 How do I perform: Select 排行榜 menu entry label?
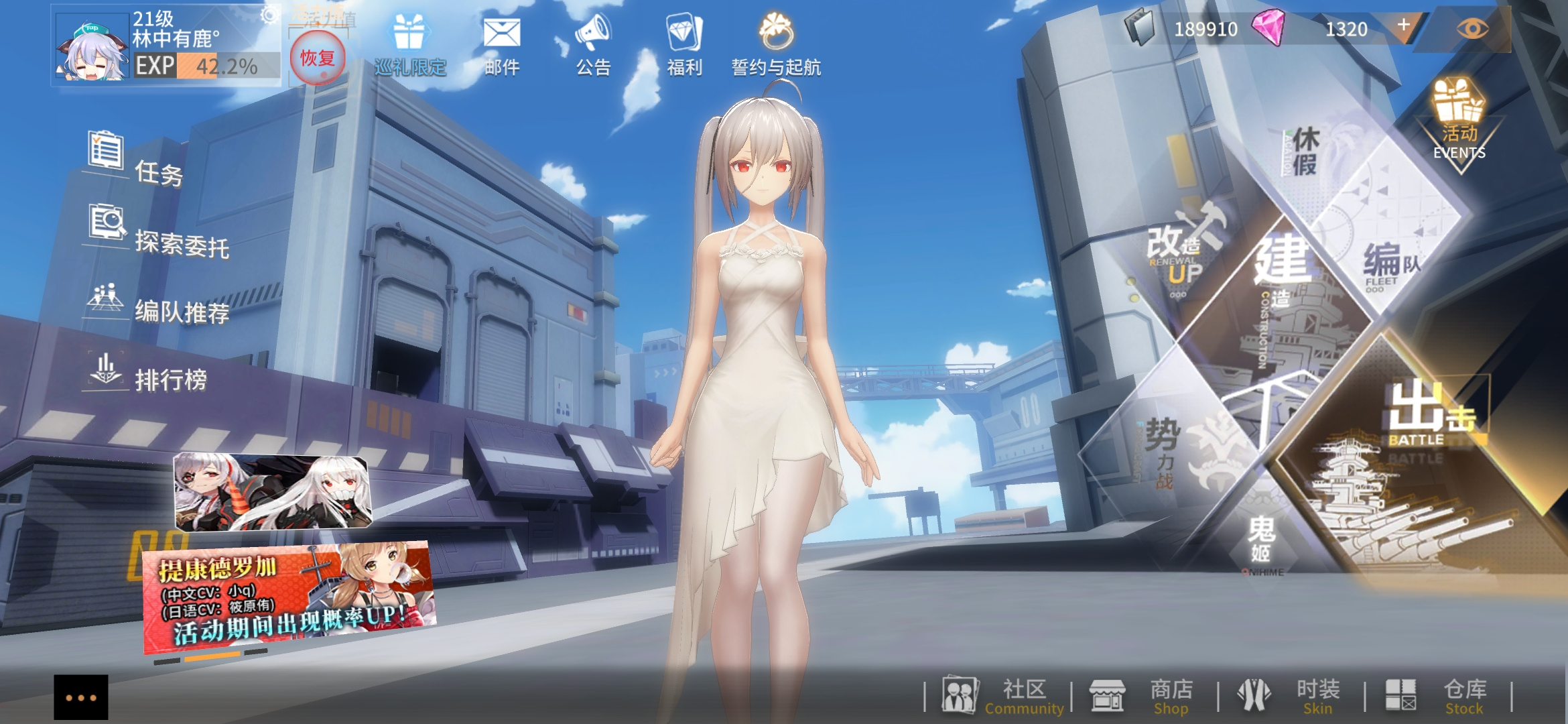click(171, 380)
